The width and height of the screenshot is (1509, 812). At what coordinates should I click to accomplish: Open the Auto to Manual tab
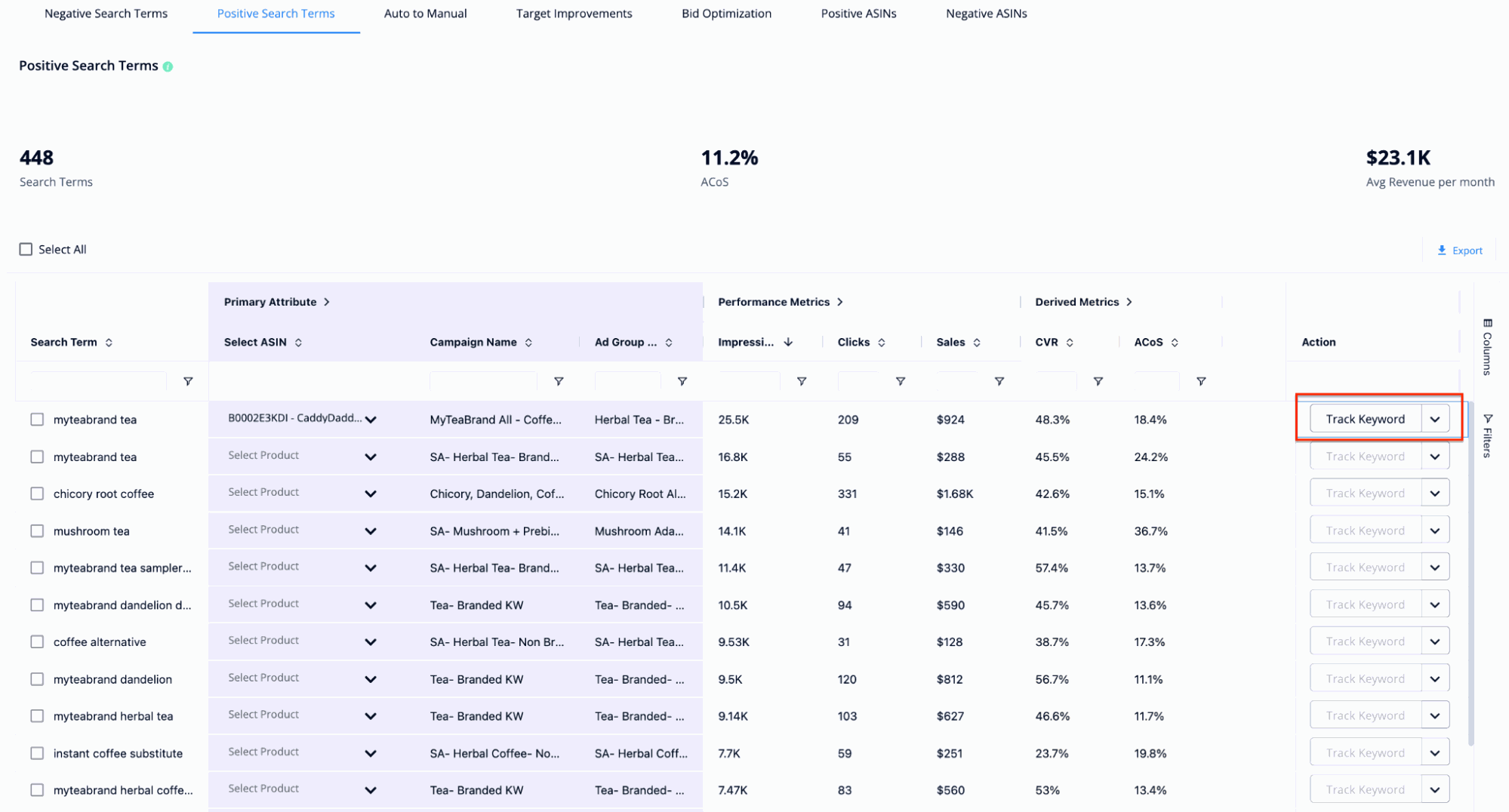[x=425, y=14]
